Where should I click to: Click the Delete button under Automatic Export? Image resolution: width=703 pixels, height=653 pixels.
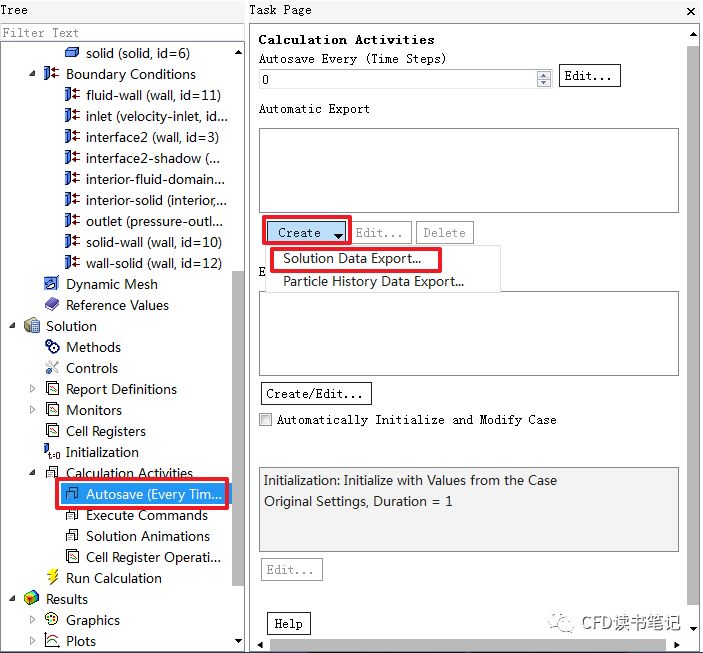click(x=445, y=232)
